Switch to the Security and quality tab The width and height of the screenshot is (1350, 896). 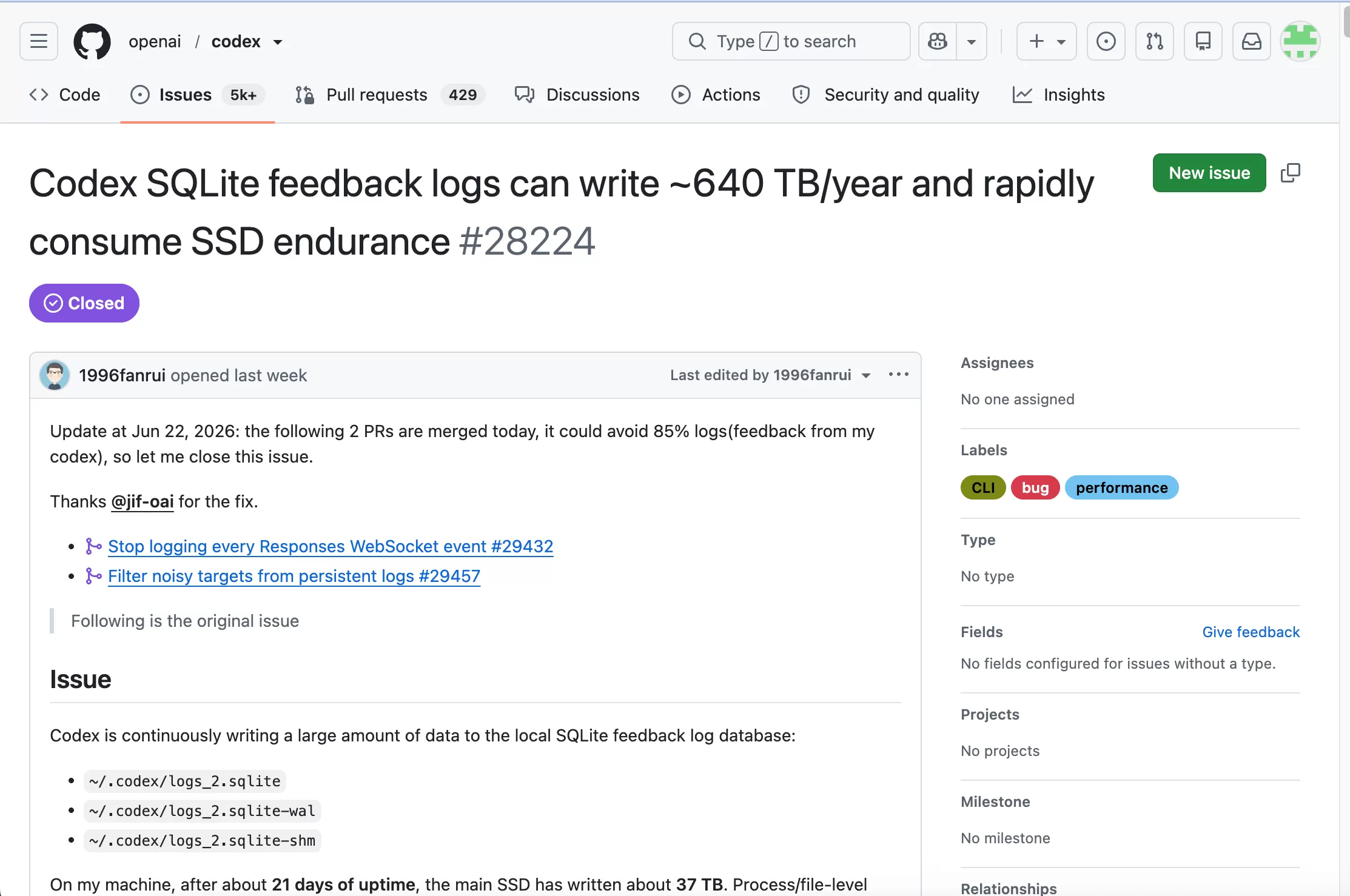pyautogui.click(x=885, y=95)
